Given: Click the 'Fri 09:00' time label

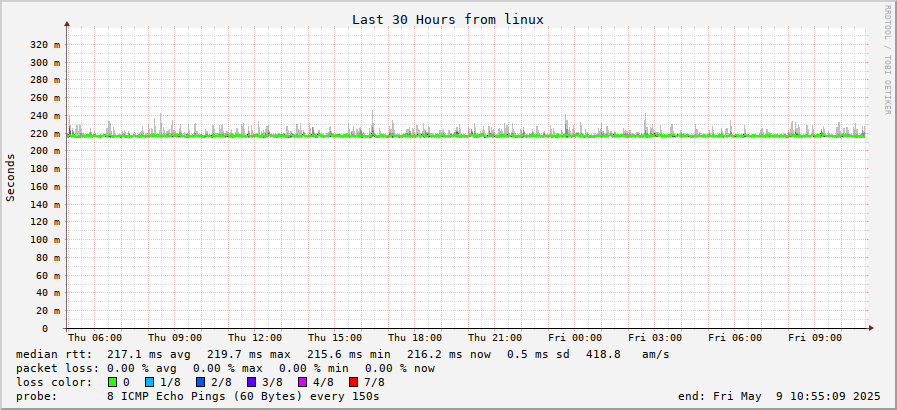Looking at the screenshot, I should point(816,338).
